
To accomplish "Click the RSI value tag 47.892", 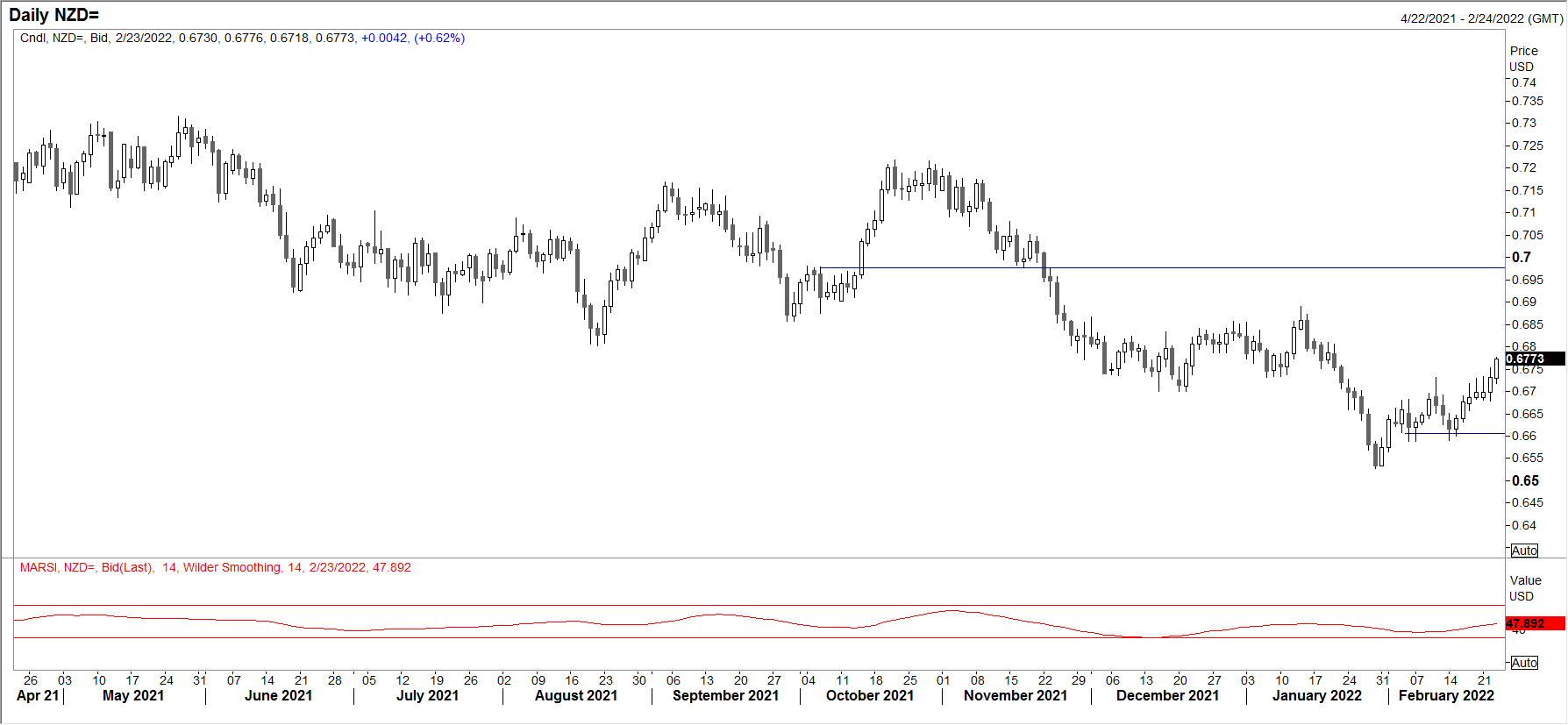I will pos(1535,623).
